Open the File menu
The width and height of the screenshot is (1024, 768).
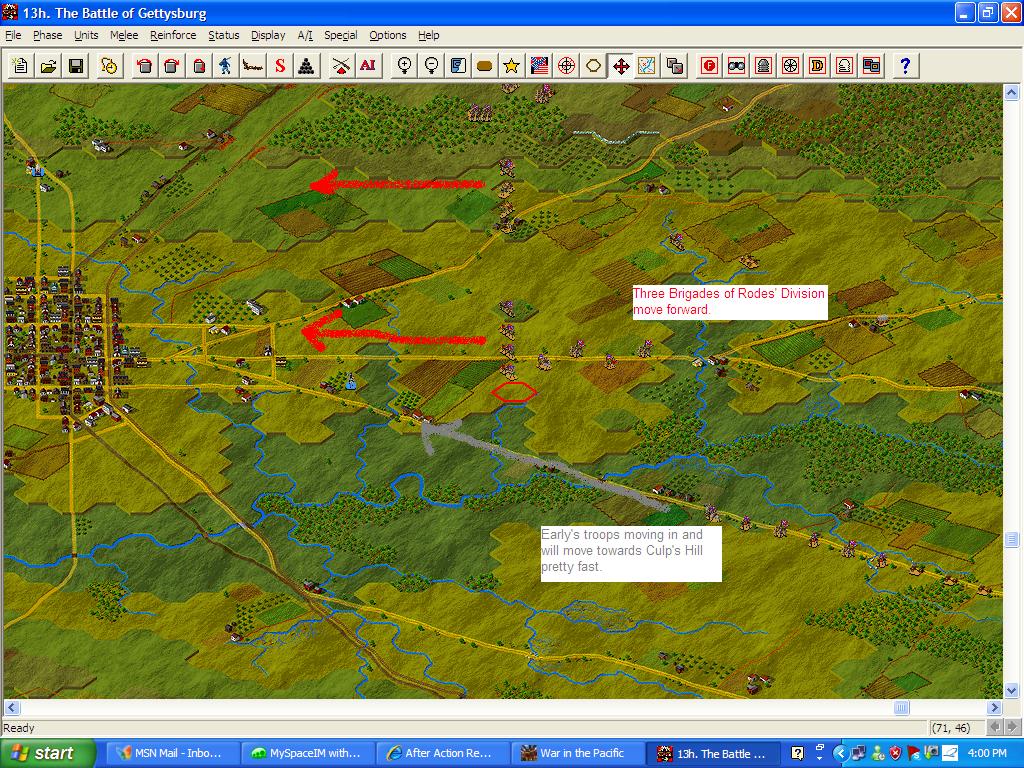[x=13, y=35]
